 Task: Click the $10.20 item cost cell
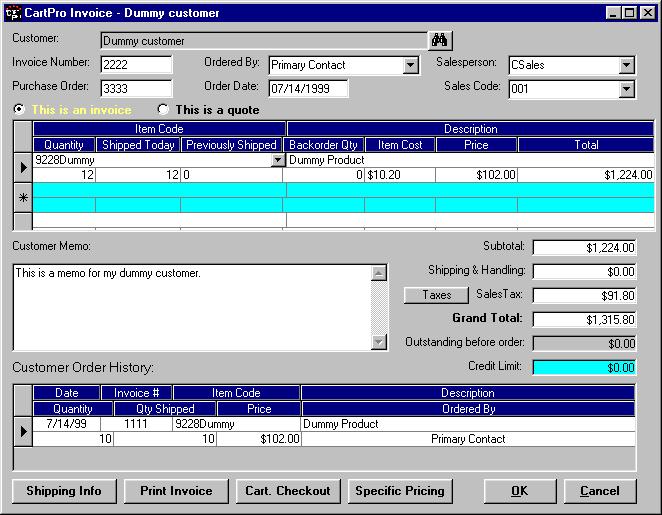click(x=400, y=175)
